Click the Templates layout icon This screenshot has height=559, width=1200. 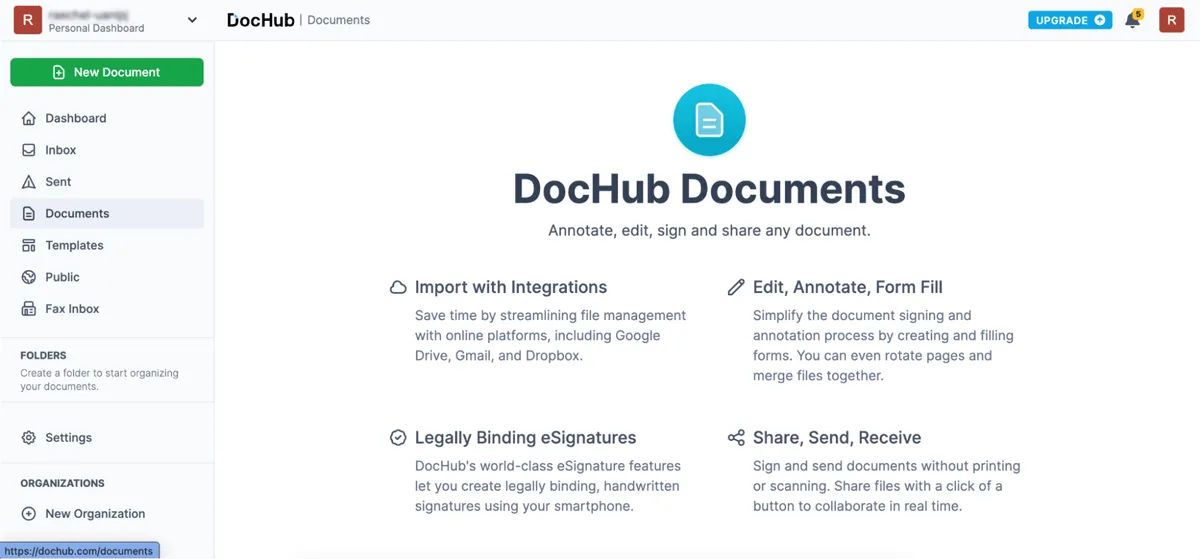[29, 245]
